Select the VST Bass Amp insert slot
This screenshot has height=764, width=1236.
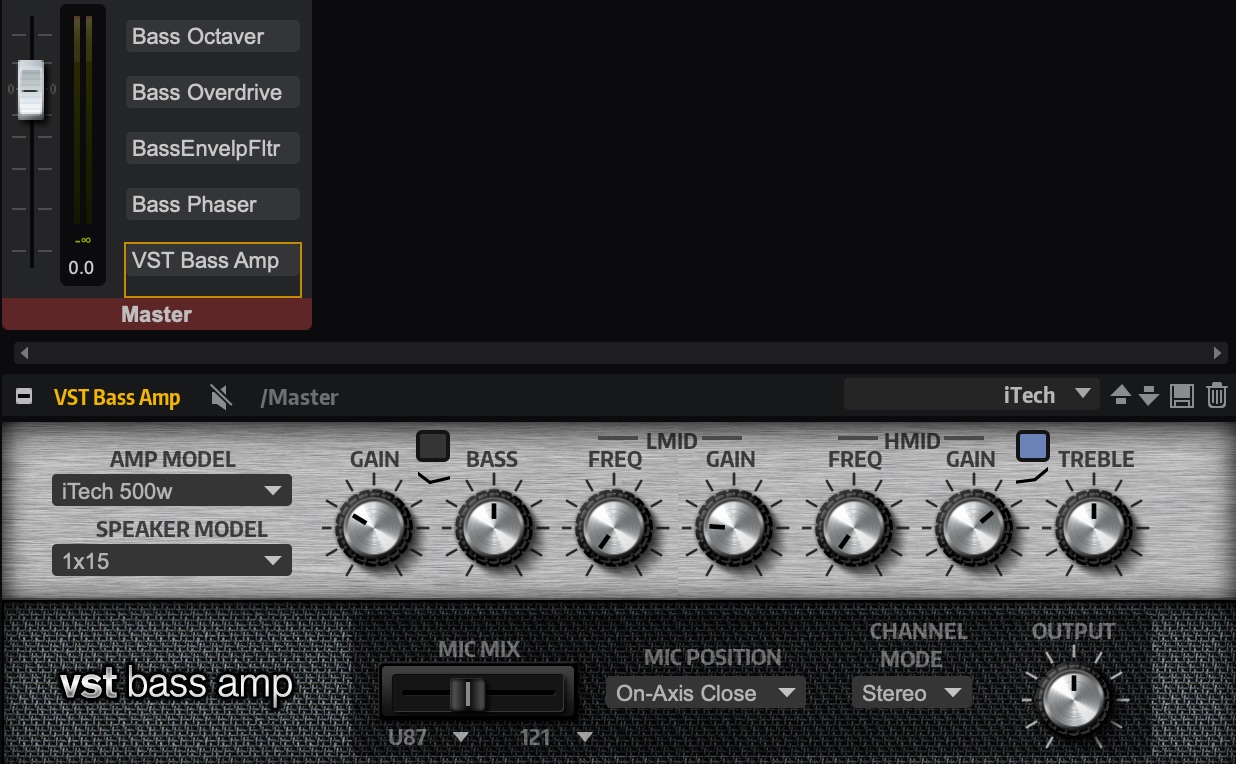[x=213, y=269]
